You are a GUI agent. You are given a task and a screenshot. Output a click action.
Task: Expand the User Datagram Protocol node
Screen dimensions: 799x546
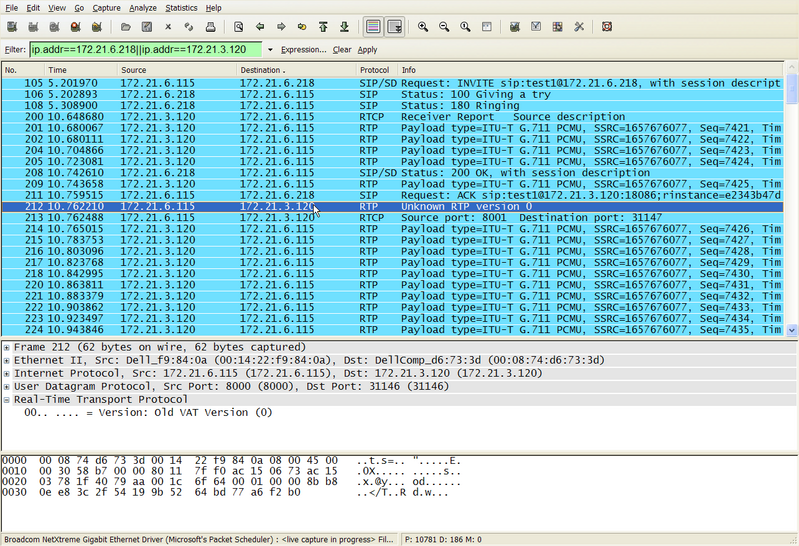7,386
